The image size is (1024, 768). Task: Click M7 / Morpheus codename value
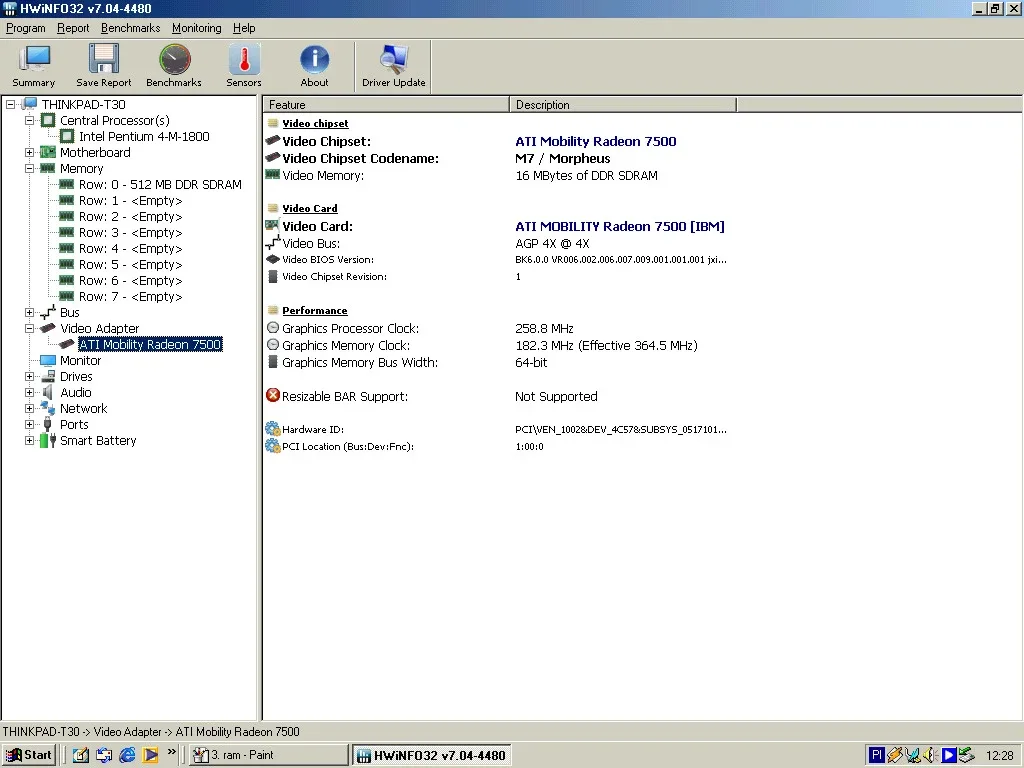(x=562, y=158)
